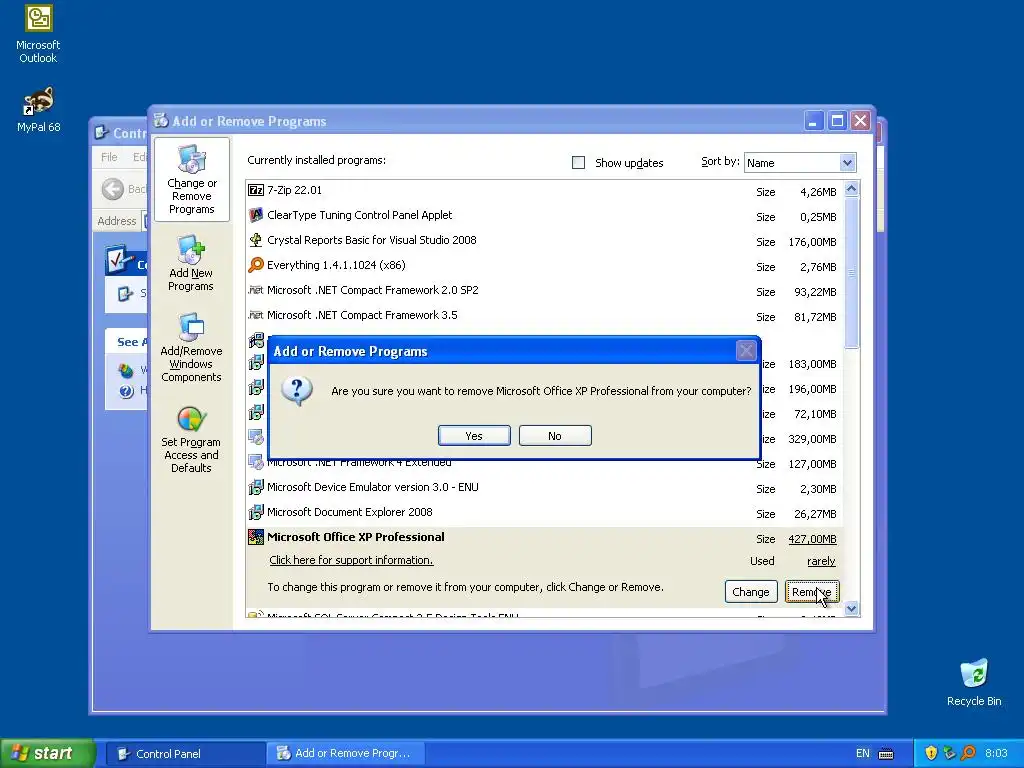
Task: Open Set Program Access and Defaults
Action: coord(191,439)
